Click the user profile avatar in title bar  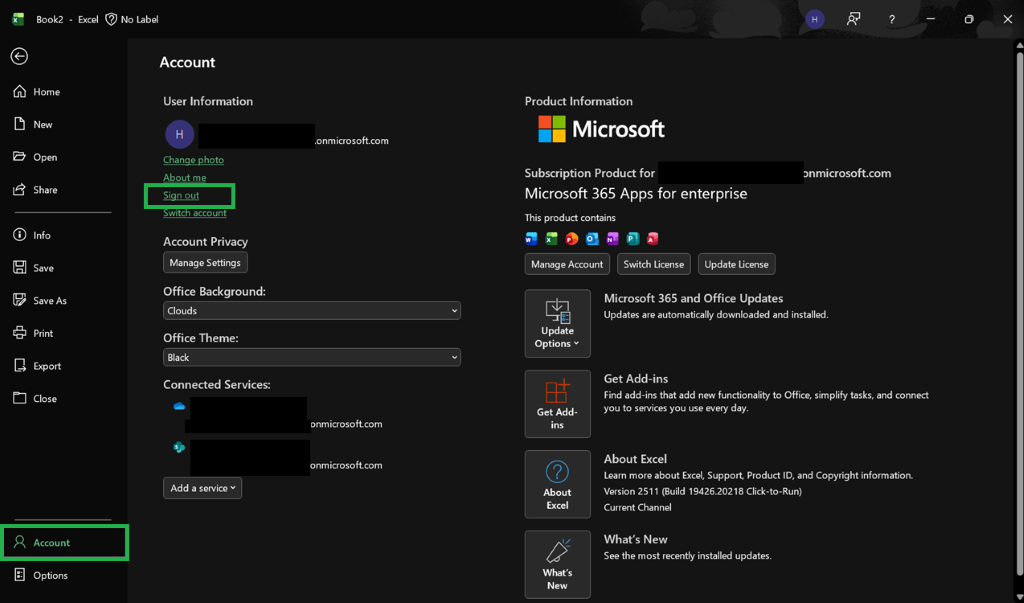[x=814, y=20]
